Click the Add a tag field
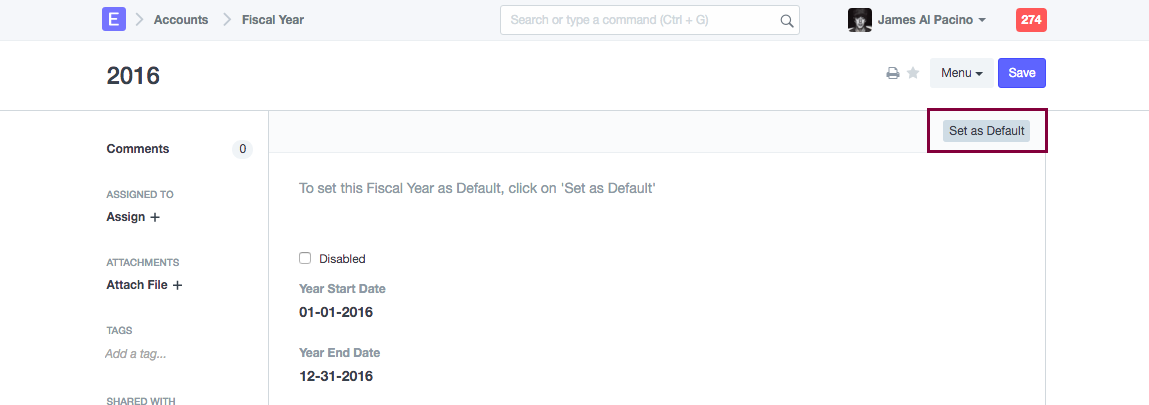Screen dimensions: 1149x405 pos(136,353)
